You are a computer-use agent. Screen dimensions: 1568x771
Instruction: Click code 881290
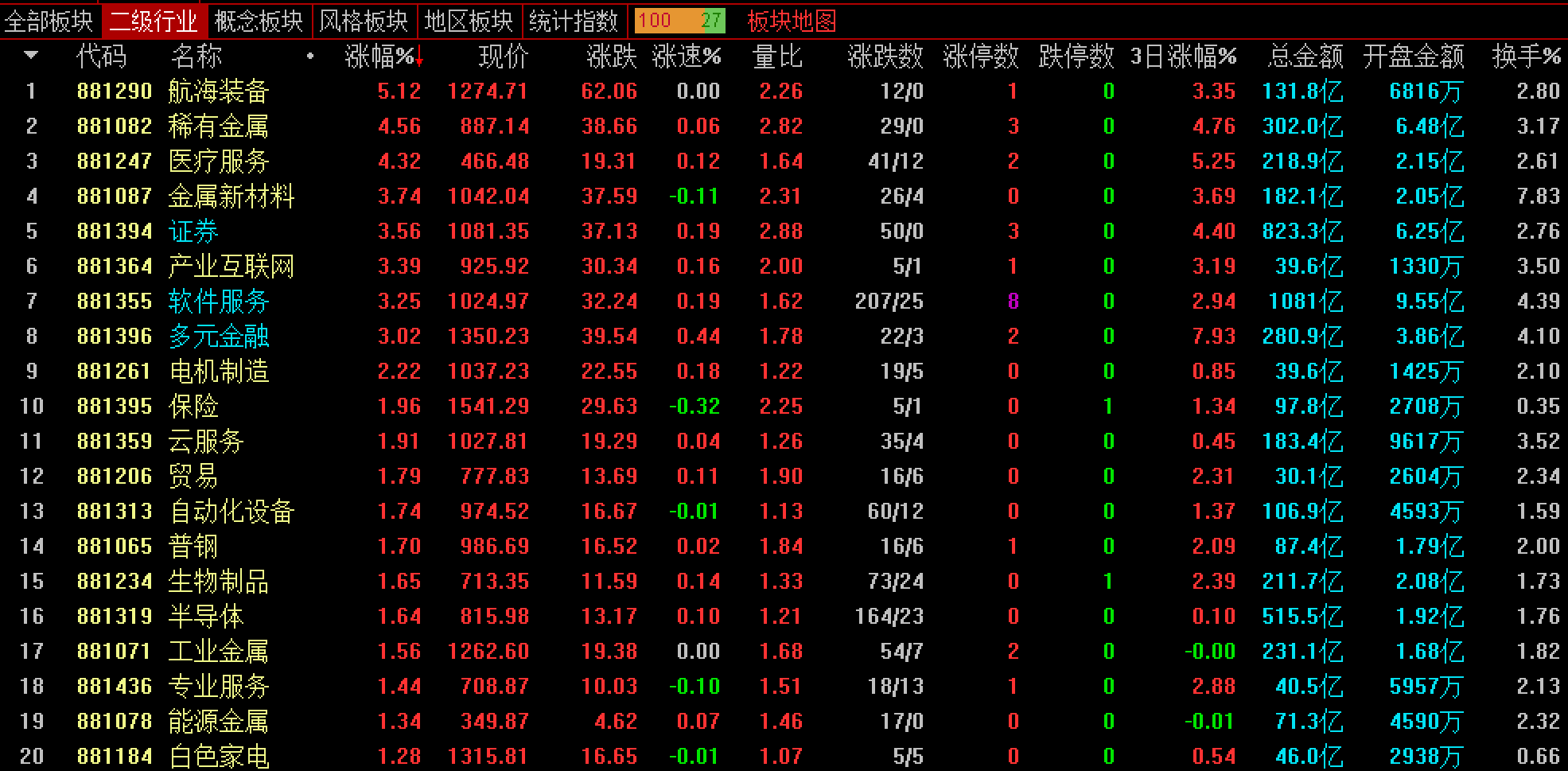(x=115, y=92)
